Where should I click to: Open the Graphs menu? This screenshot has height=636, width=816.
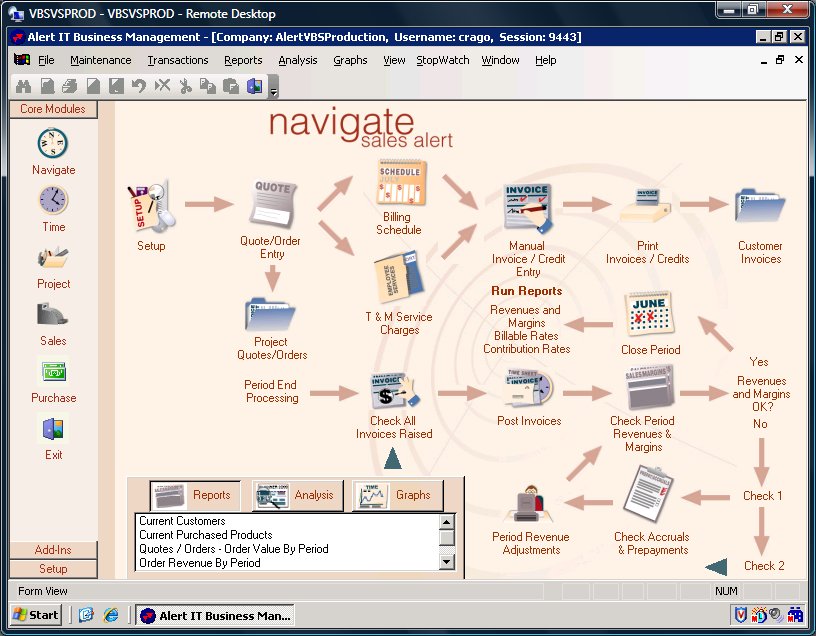(x=350, y=60)
